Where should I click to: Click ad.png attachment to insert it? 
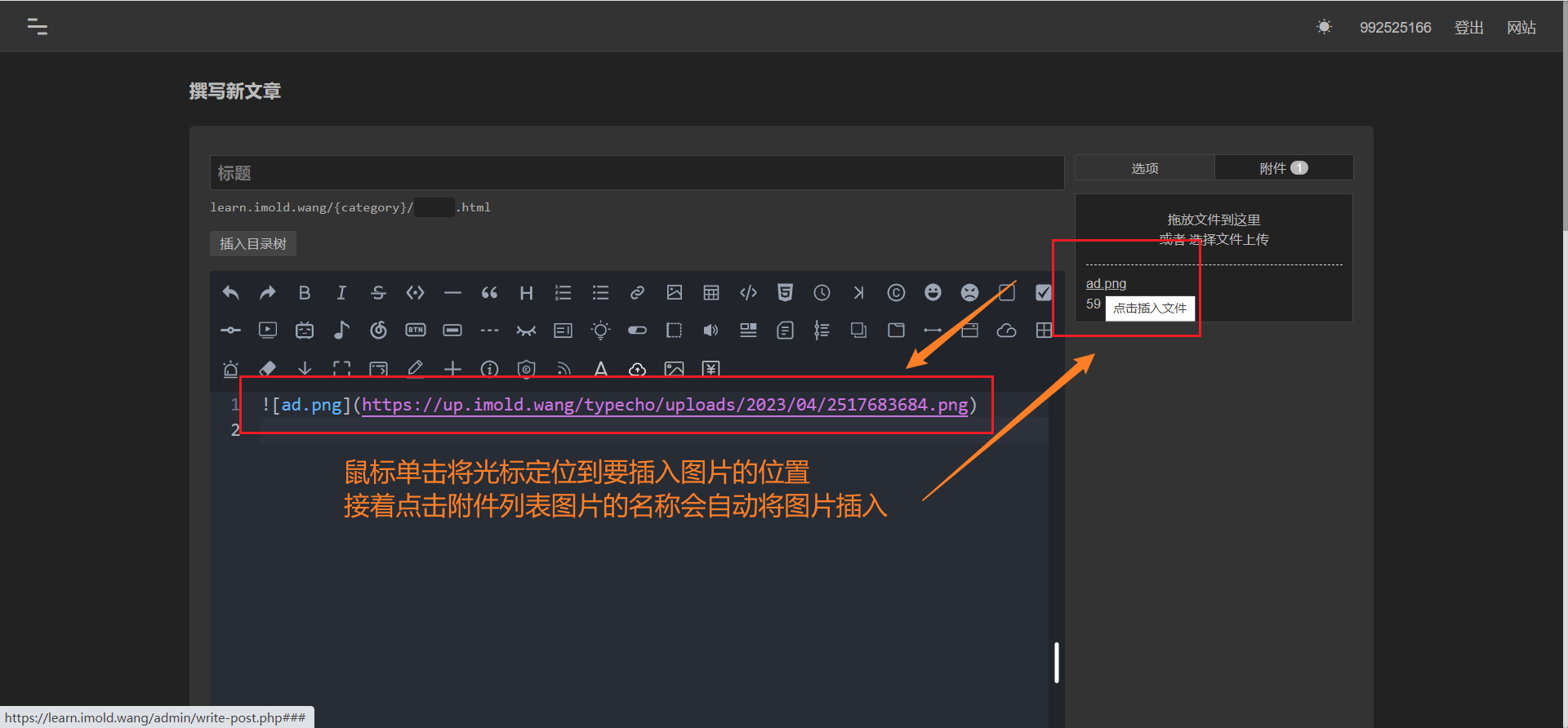tap(1106, 283)
